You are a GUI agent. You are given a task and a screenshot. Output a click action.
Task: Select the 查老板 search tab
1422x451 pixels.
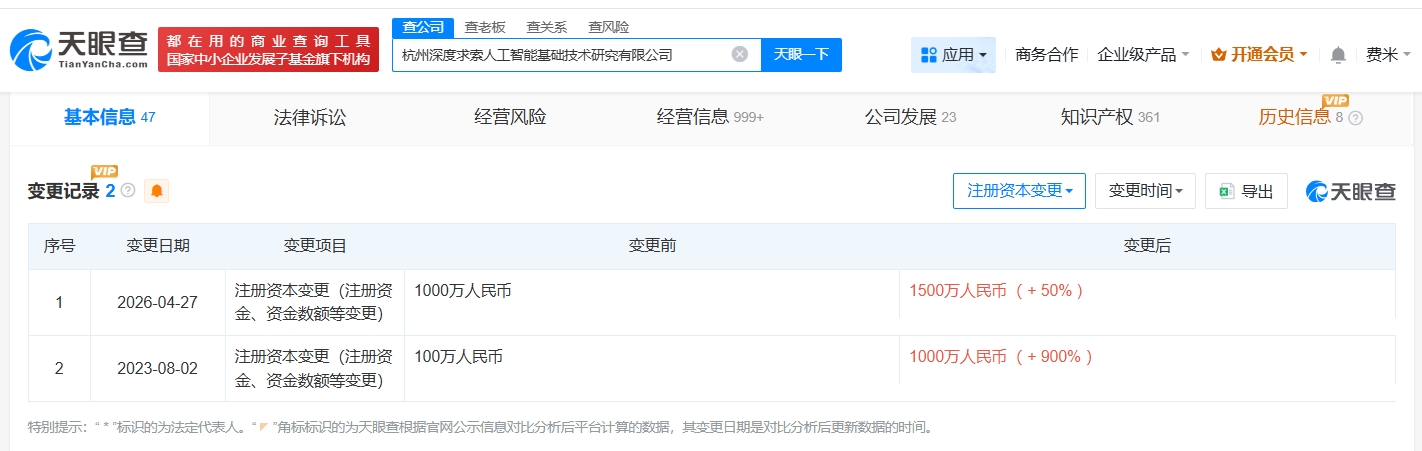click(x=485, y=27)
